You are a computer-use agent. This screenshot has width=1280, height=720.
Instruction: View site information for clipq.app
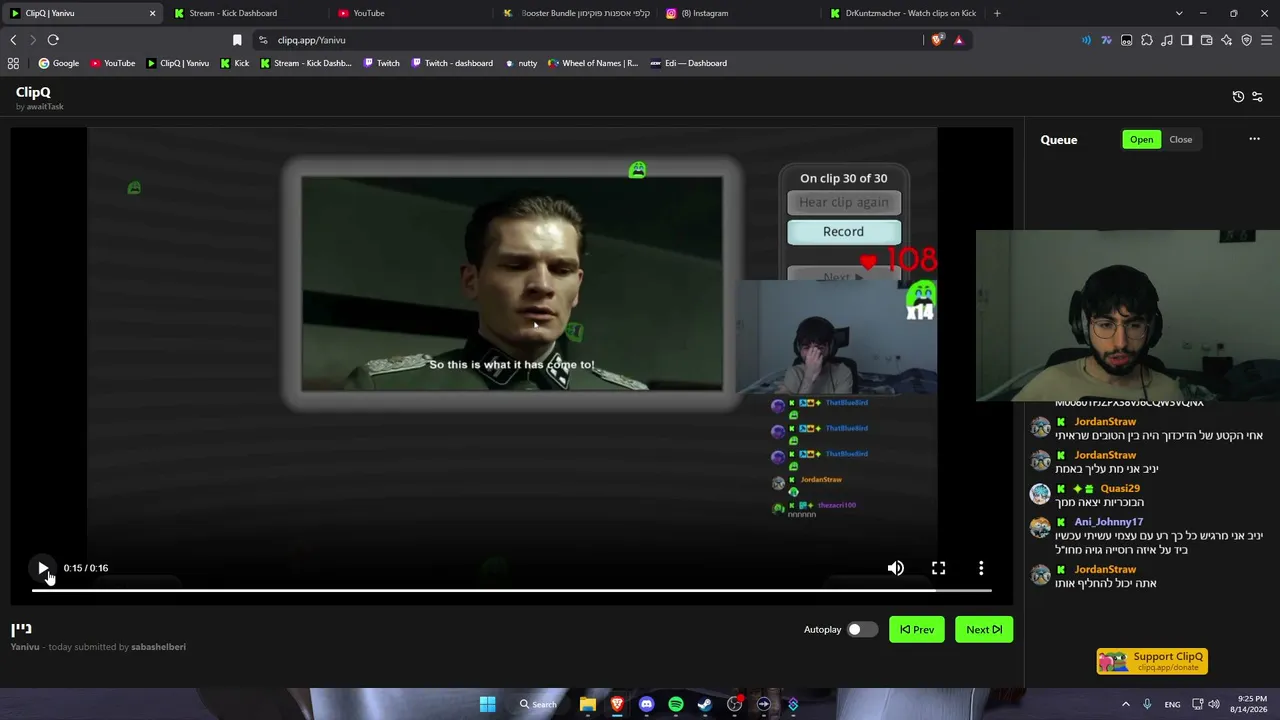(263, 40)
